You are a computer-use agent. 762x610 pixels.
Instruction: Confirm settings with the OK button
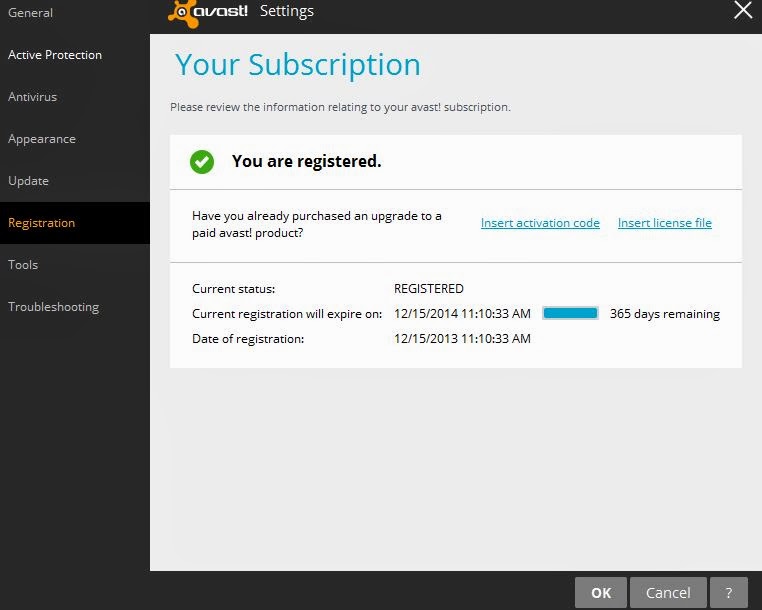tap(601, 593)
